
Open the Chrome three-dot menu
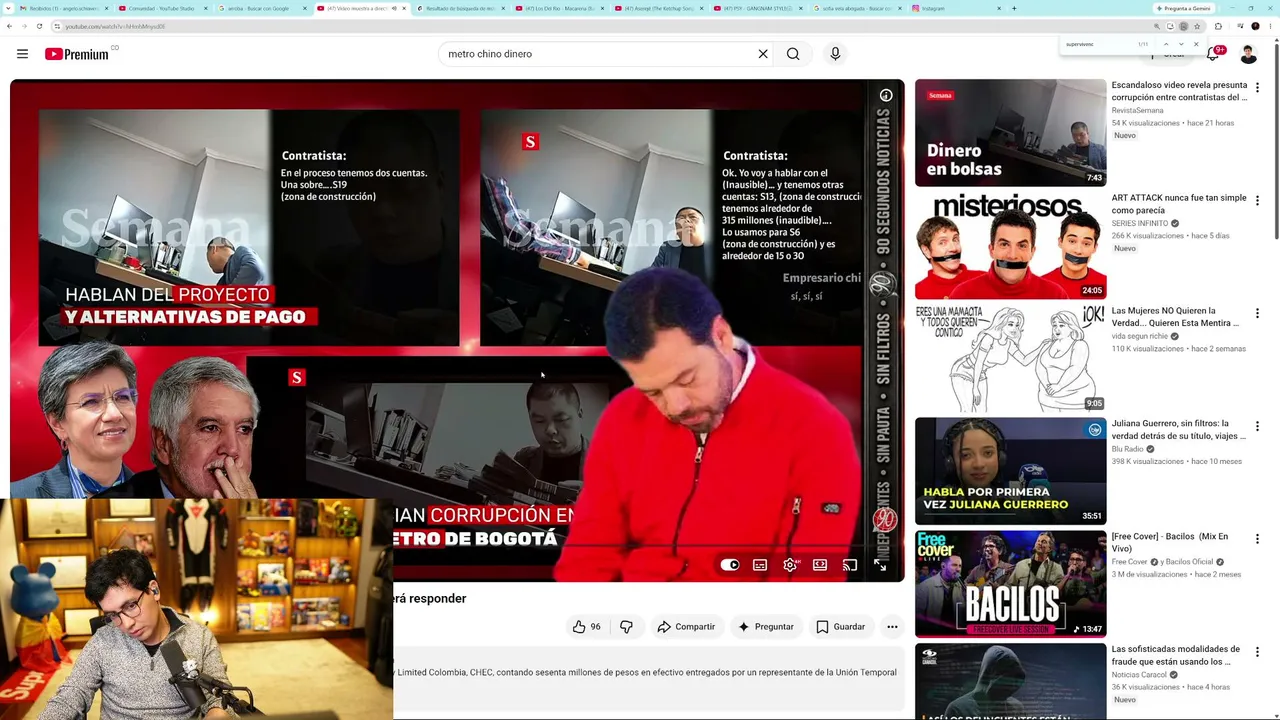coord(1270,26)
